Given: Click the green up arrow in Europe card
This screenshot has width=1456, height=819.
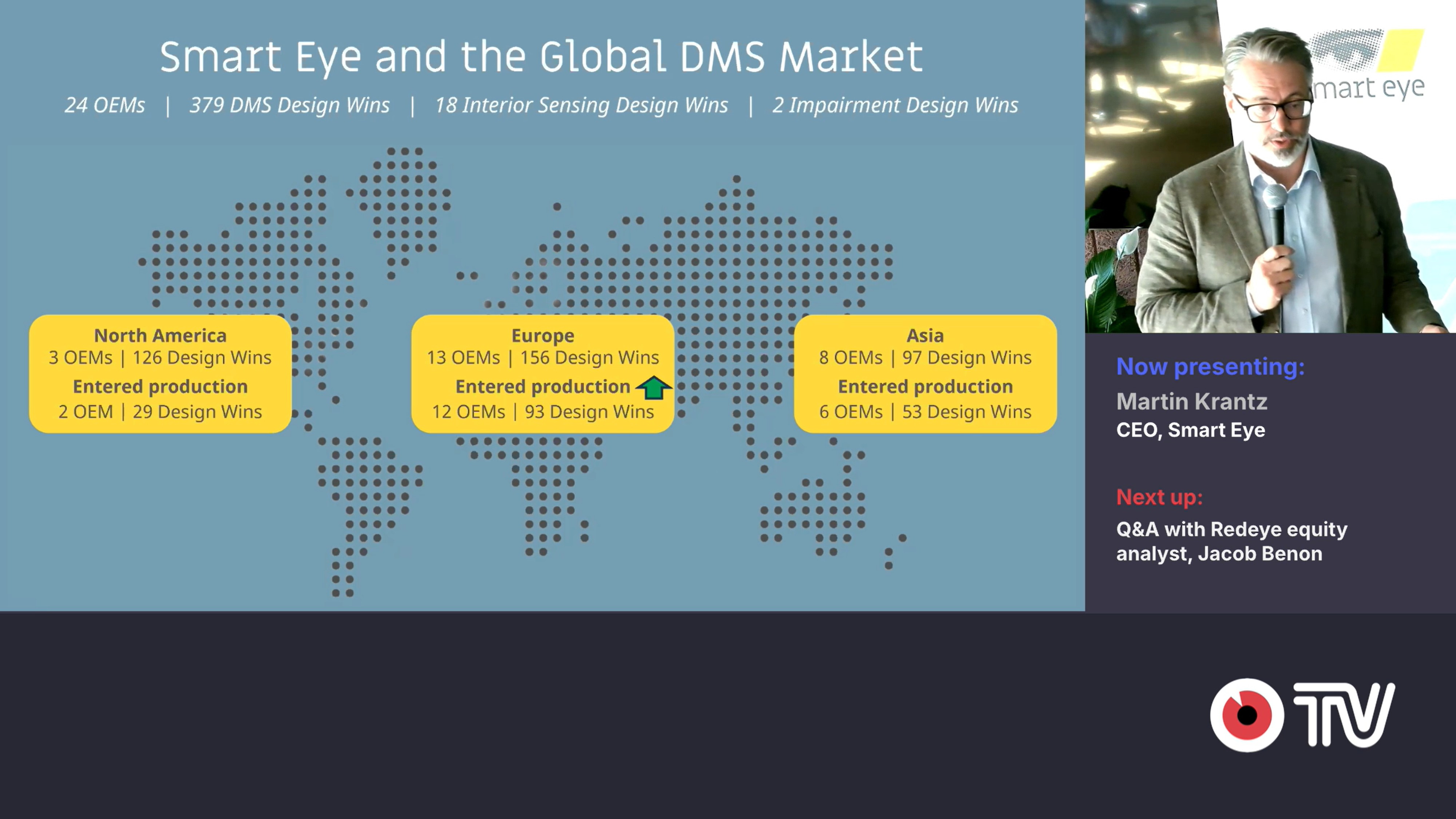Looking at the screenshot, I should click(653, 388).
